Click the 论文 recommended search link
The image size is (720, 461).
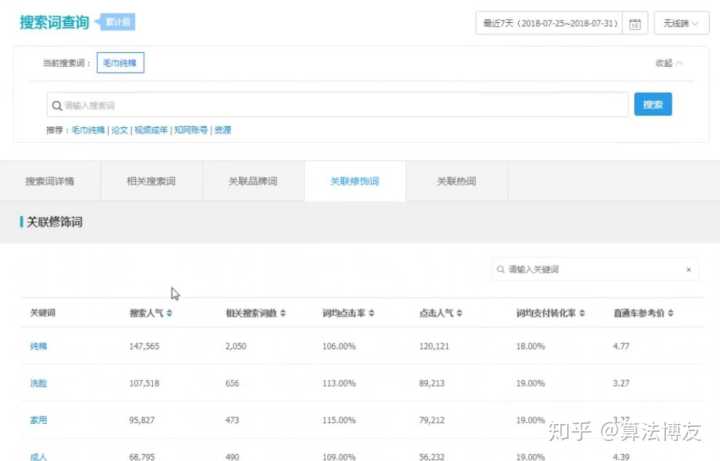coord(120,130)
